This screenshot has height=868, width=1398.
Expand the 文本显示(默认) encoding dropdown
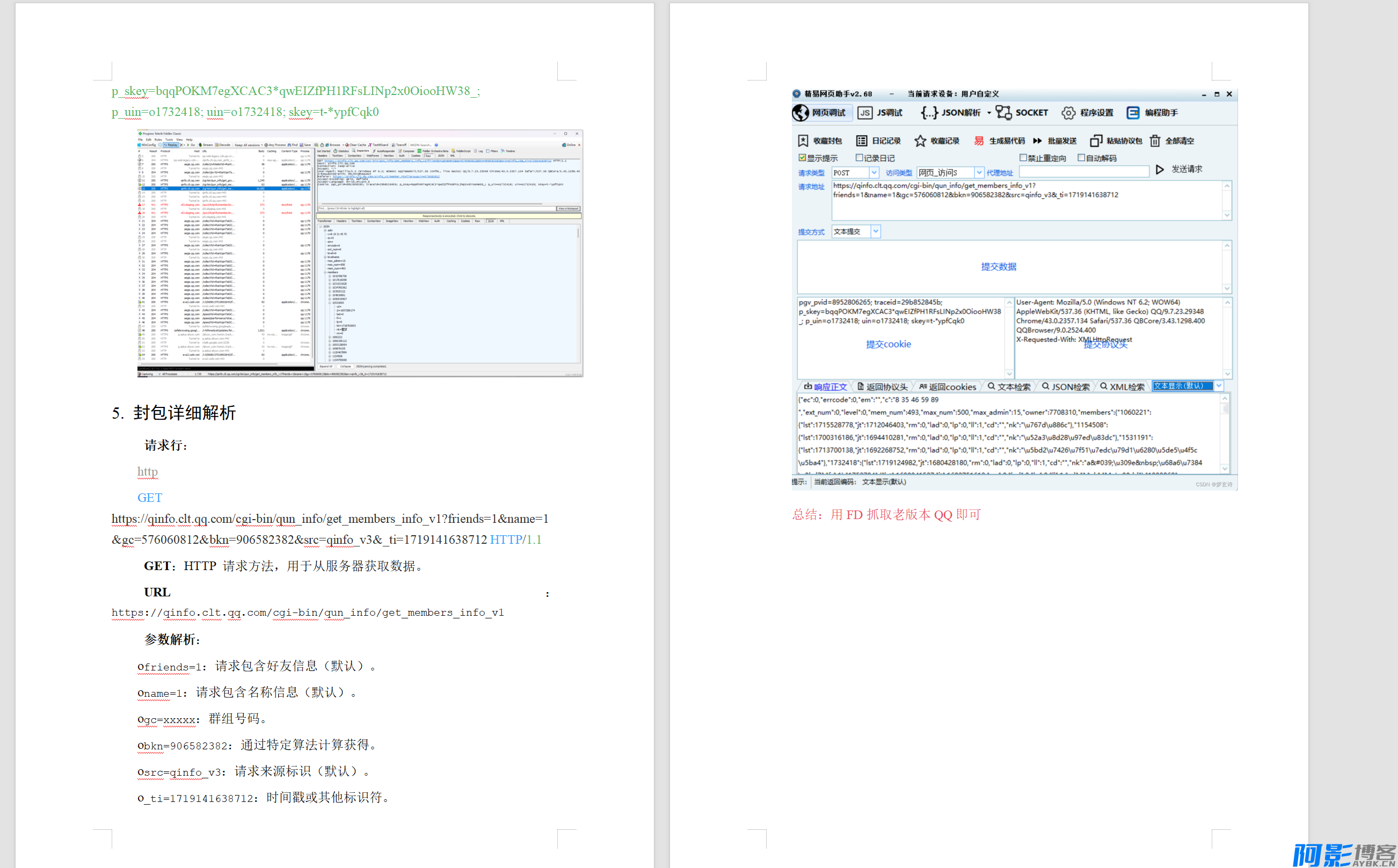[x=1218, y=386]
